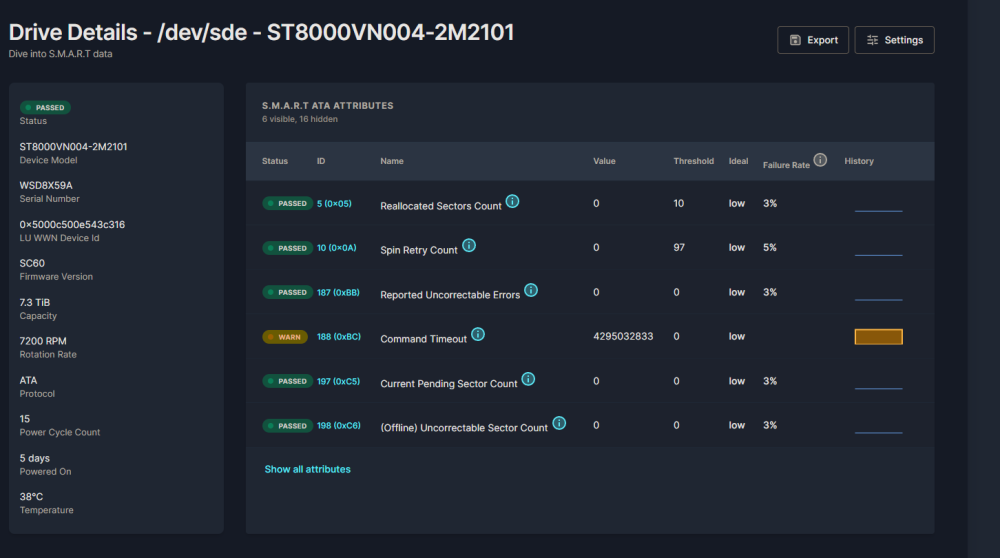This screenshot has height=558, width=1000.
Task: Click PASSED badge on Reallocated Sectors row
Action: 288,203
